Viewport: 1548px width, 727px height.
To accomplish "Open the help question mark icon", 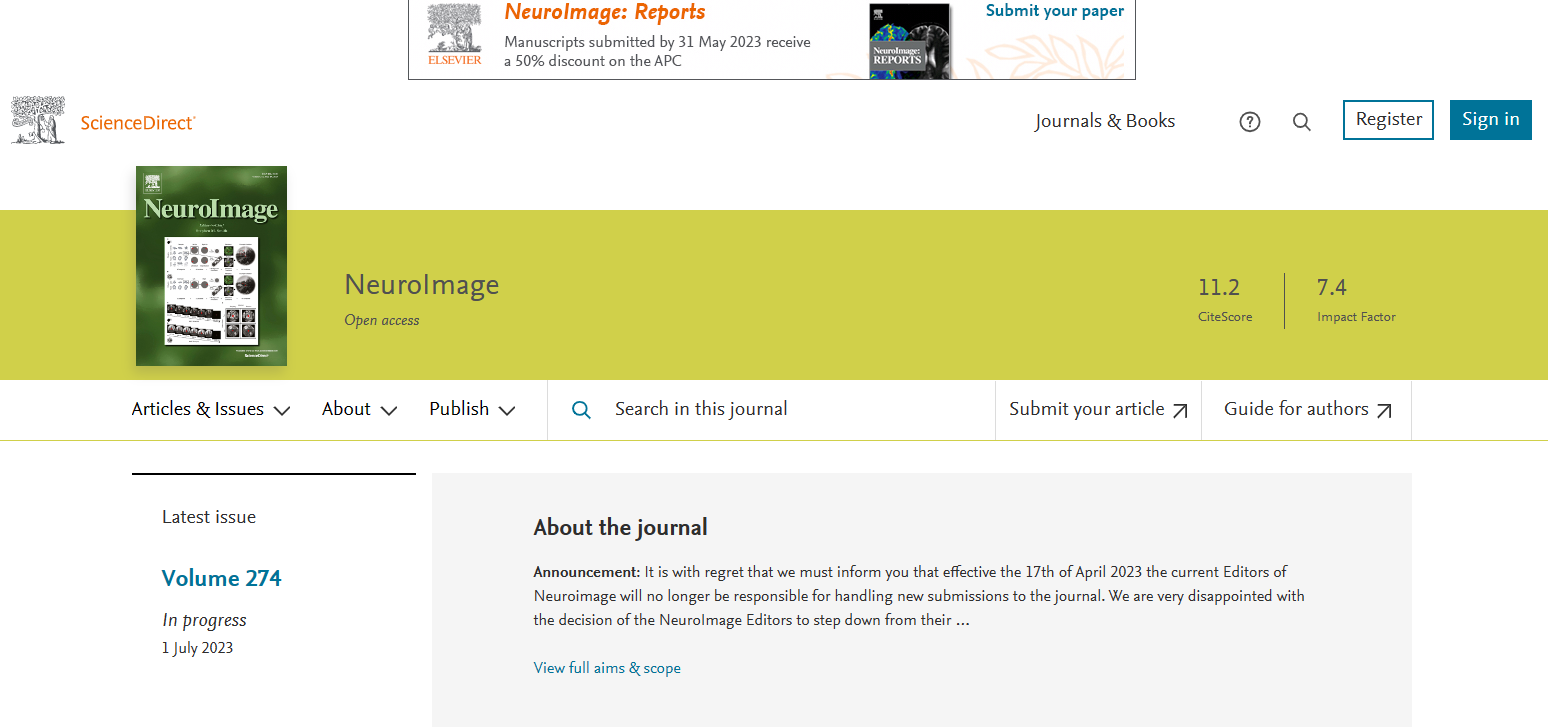I will tap(1250, 122).
